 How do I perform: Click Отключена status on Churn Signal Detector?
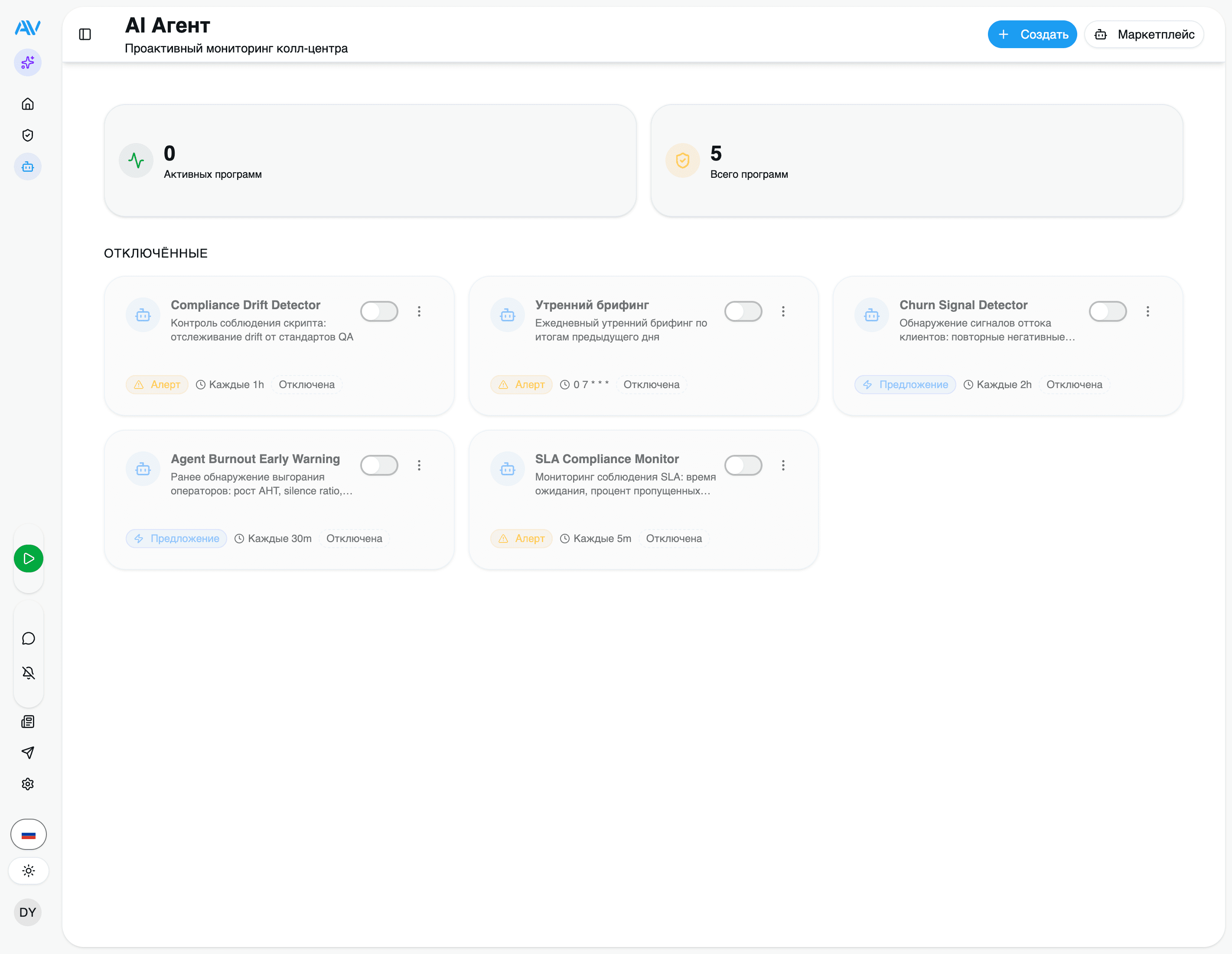tap(1075, 385)
